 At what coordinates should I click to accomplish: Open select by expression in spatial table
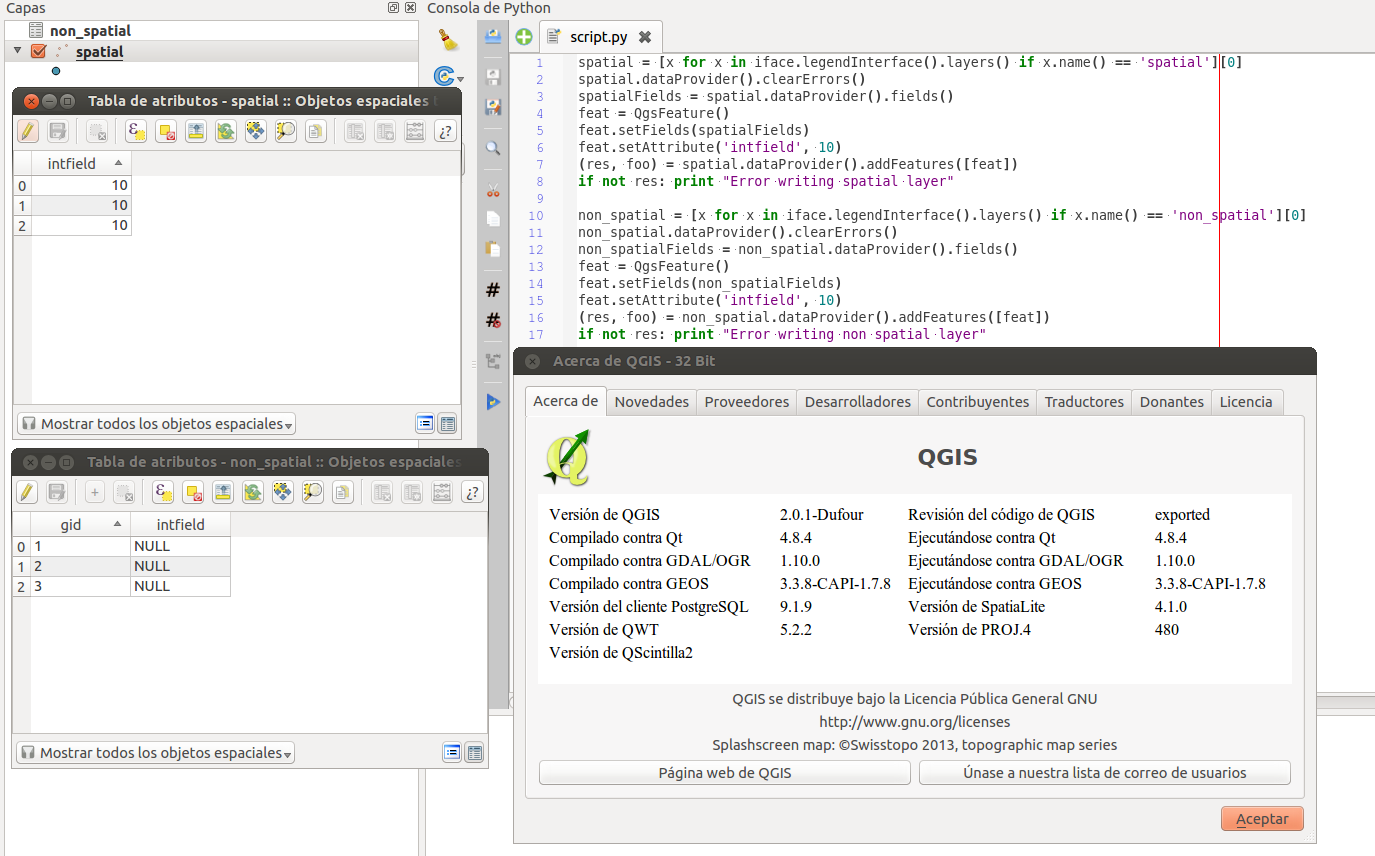[136, 131]
